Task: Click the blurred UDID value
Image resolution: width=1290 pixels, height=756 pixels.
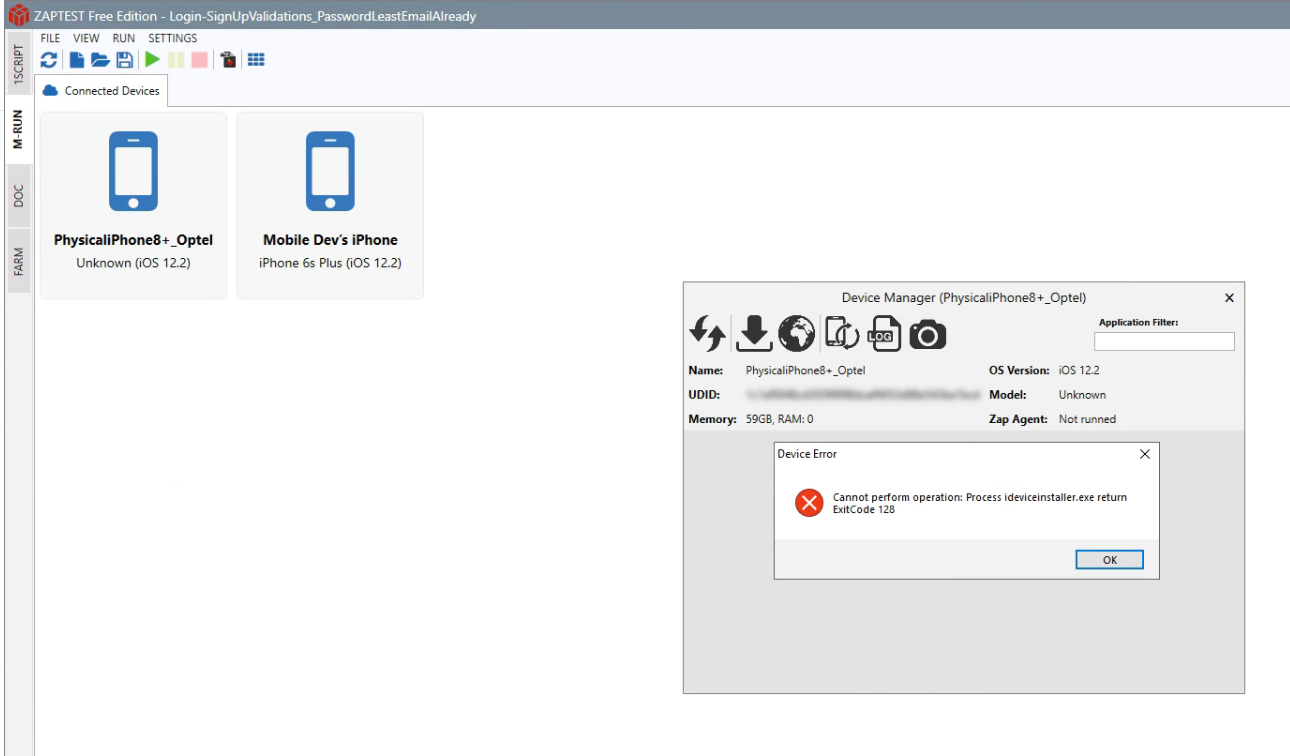Action: [x=862, y=395]
